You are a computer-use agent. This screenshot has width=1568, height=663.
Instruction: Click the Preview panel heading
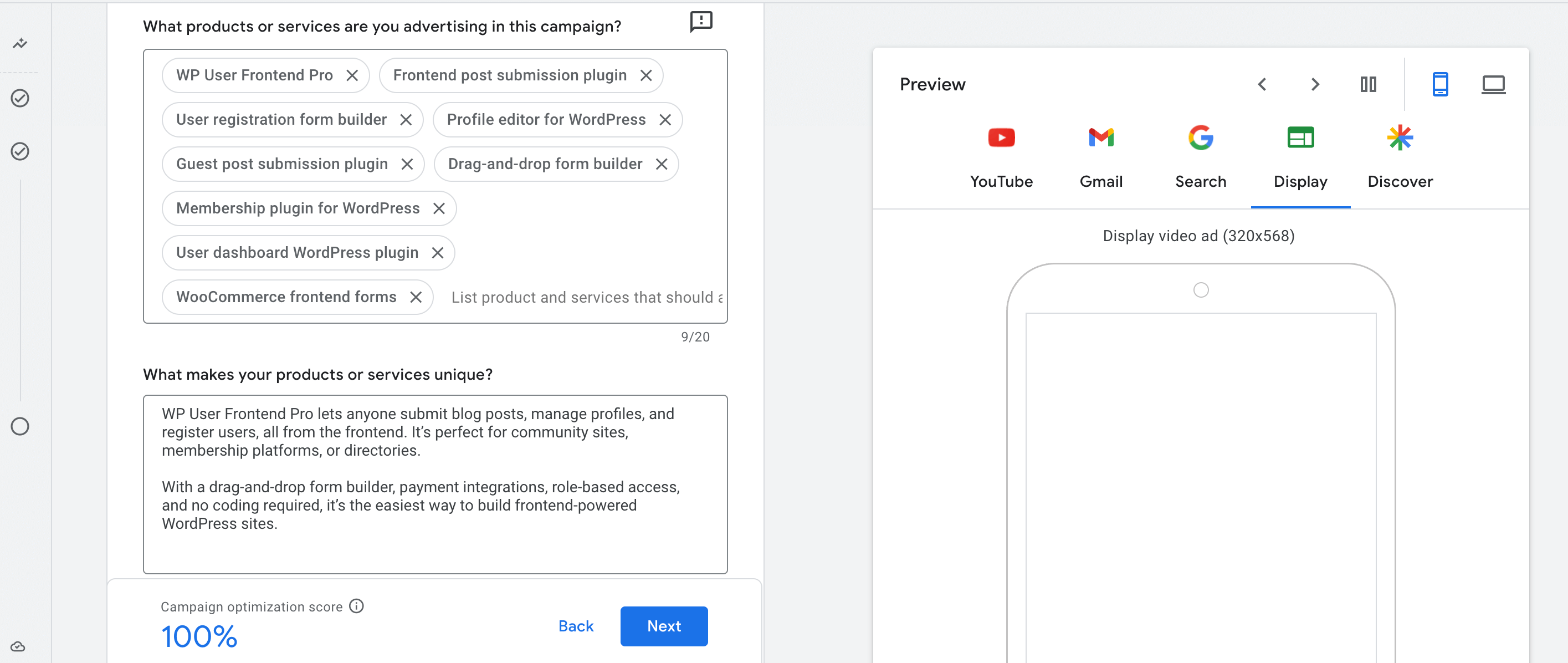[932, 85]
